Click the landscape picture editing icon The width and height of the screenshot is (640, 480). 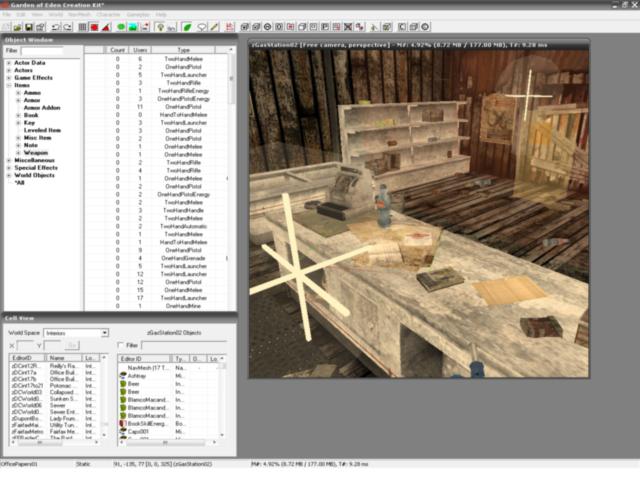pos(133,27)
